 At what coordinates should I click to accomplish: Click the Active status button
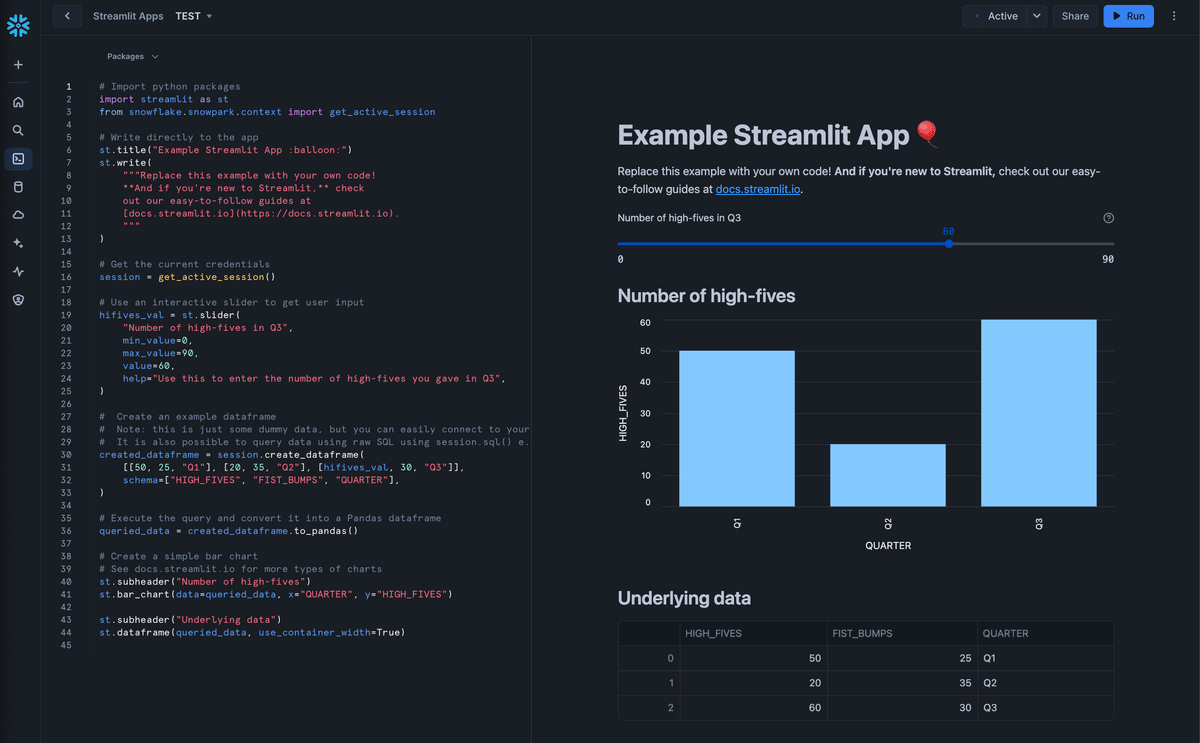click(x=994, y=16)
